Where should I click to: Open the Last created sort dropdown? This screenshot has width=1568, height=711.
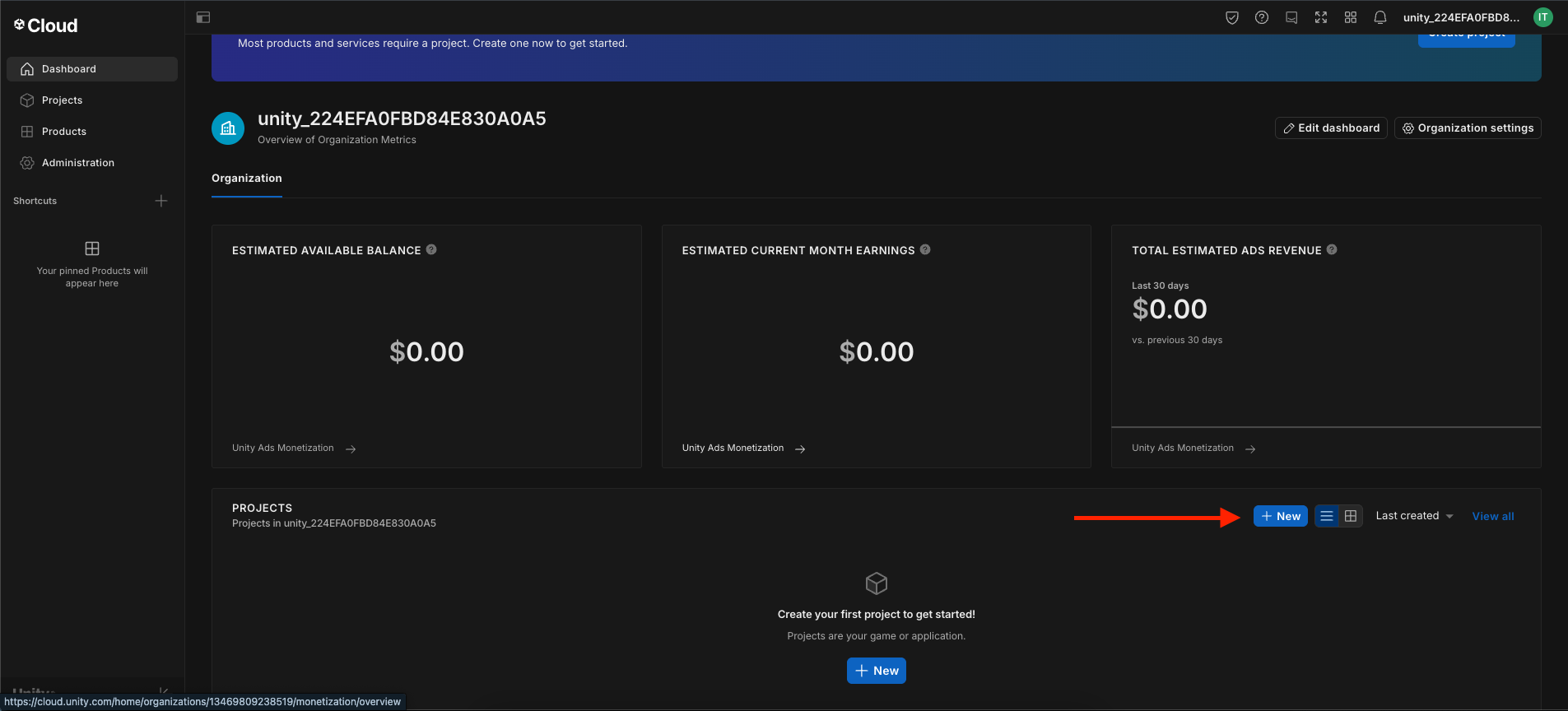(1414, 516)
